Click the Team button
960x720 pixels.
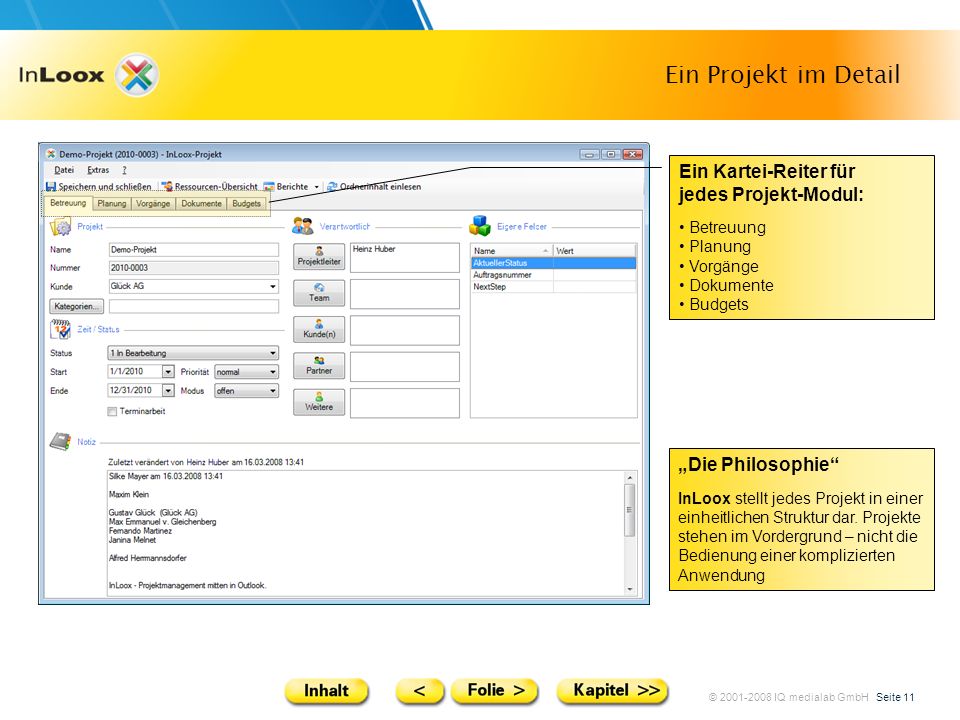319,293
